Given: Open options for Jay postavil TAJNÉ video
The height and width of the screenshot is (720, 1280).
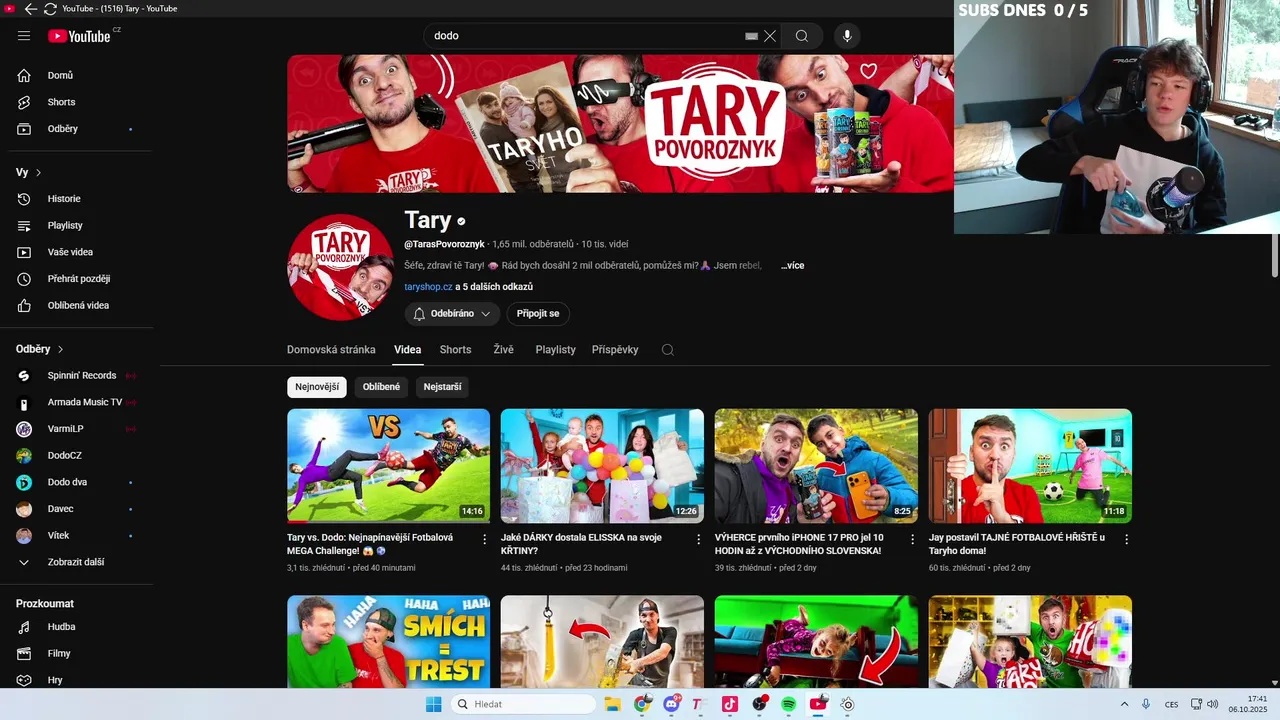Looking at the screenshot, I should 1126,539.
